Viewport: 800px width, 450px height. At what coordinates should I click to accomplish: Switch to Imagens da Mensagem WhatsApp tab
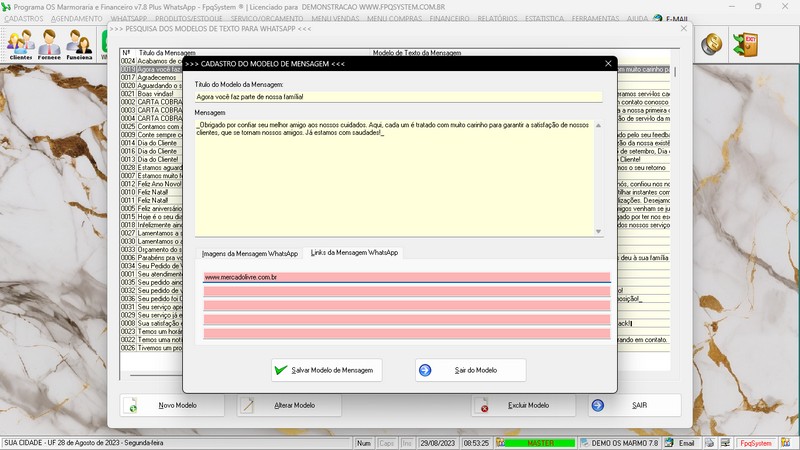tap(249, 254)
